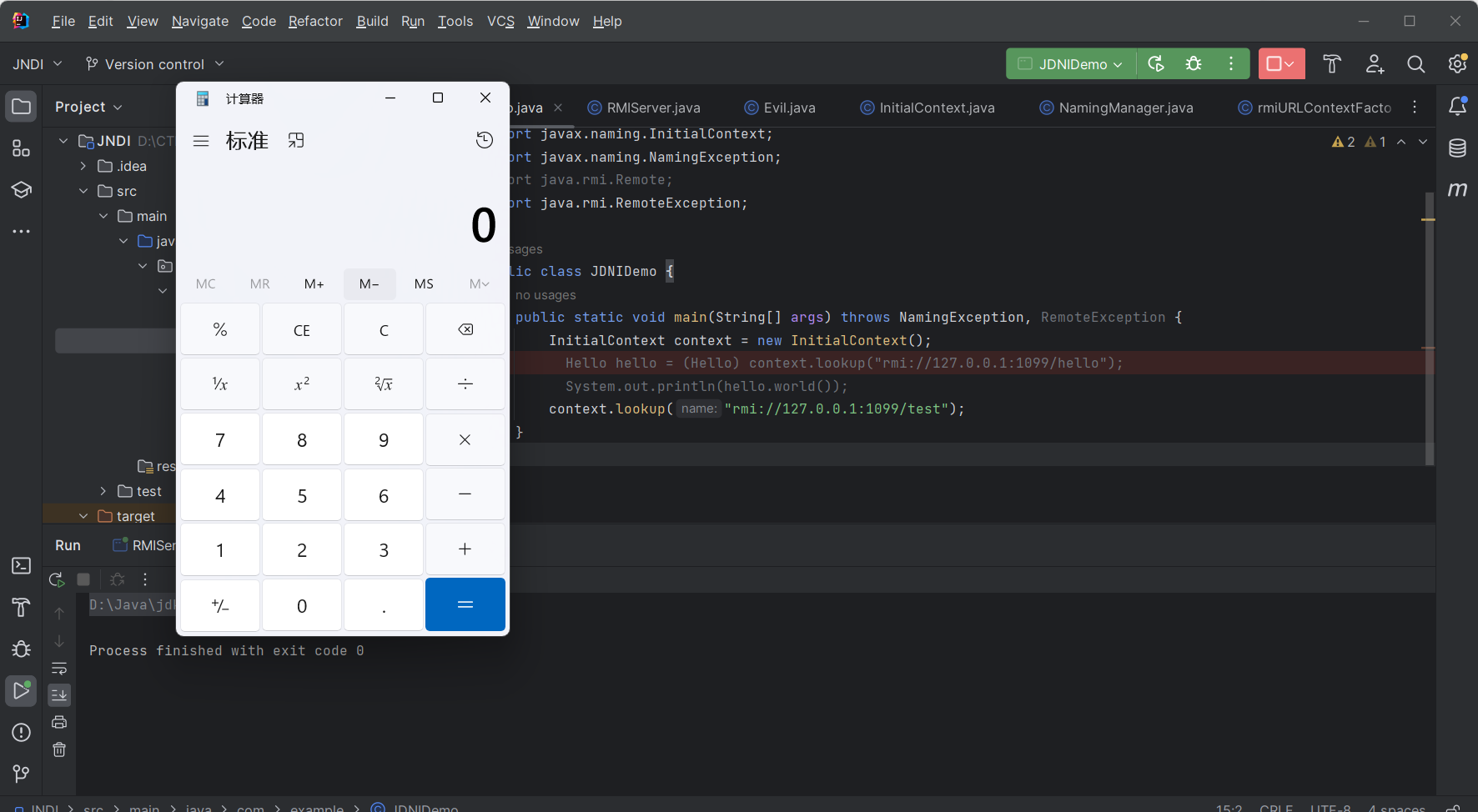This screenshot has width=1478, height=812.
Task: Open the Maven tool window
Action: coord(1458,190)
